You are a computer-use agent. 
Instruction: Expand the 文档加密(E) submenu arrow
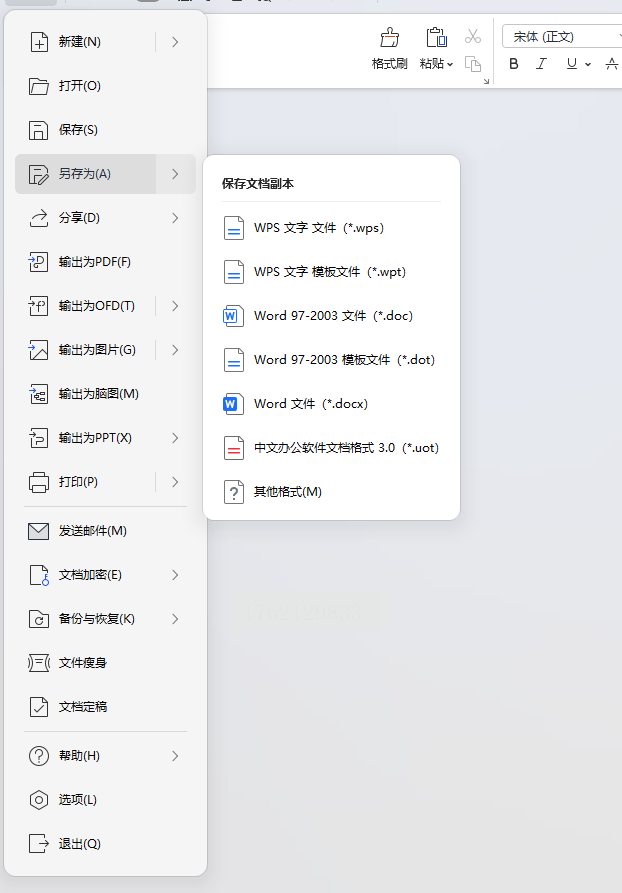point(175,575)
